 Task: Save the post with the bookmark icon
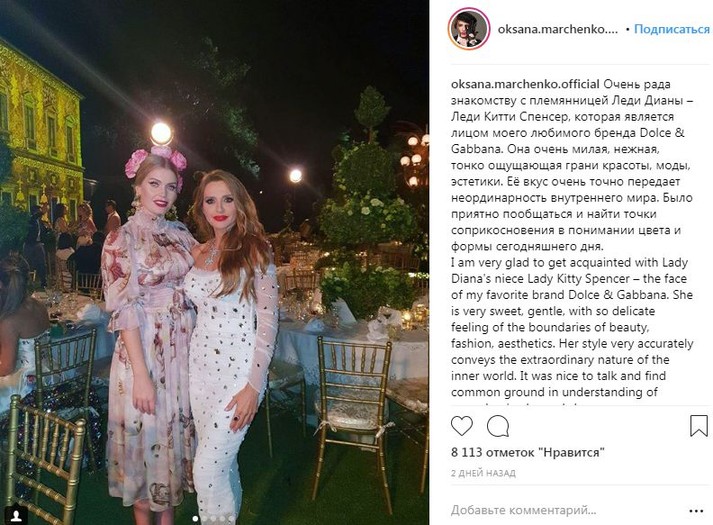pyautogui.click(x=698, y=426)
